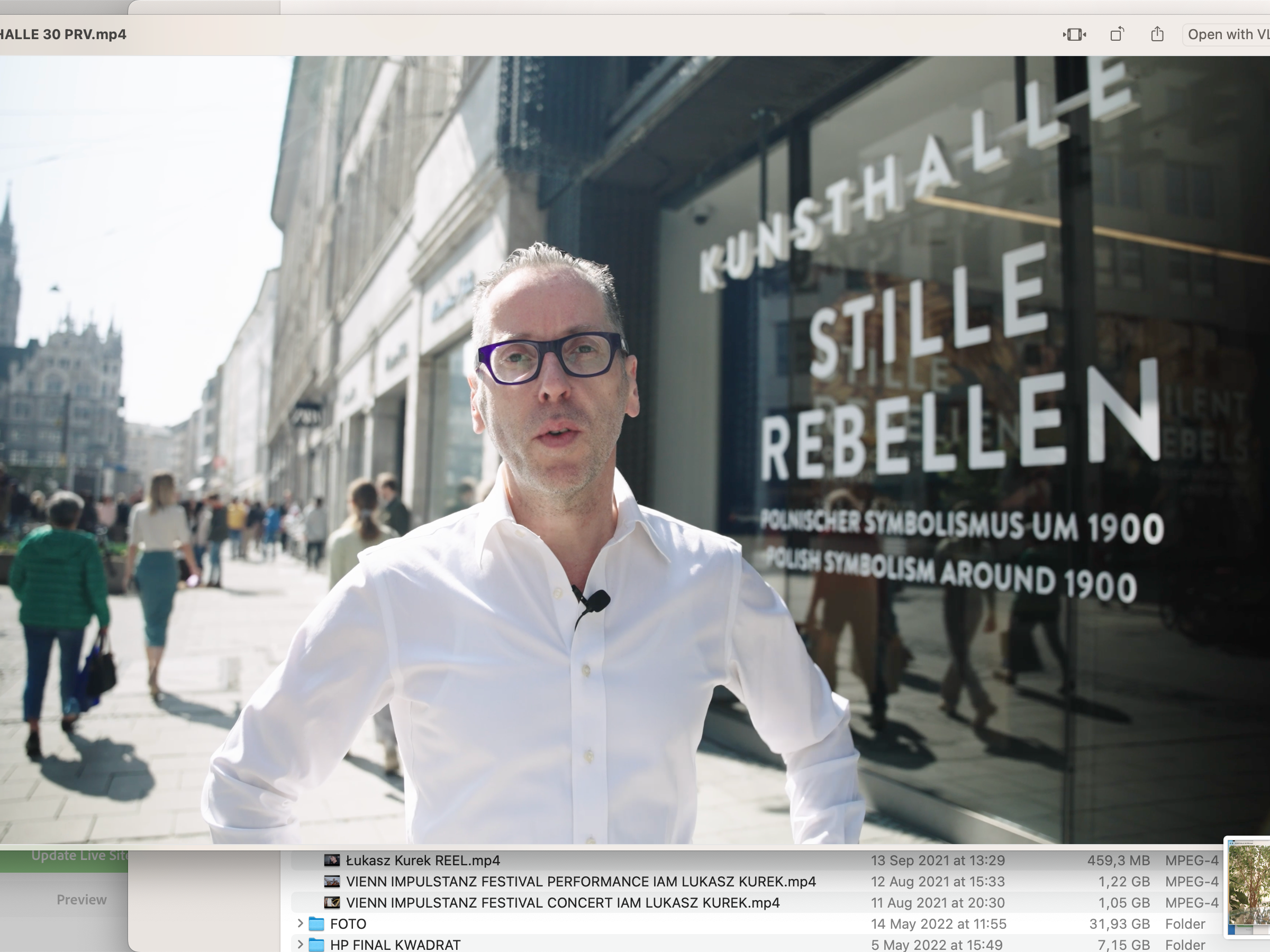Click the Trim video icon in Quick Look toolbar

1074,34
